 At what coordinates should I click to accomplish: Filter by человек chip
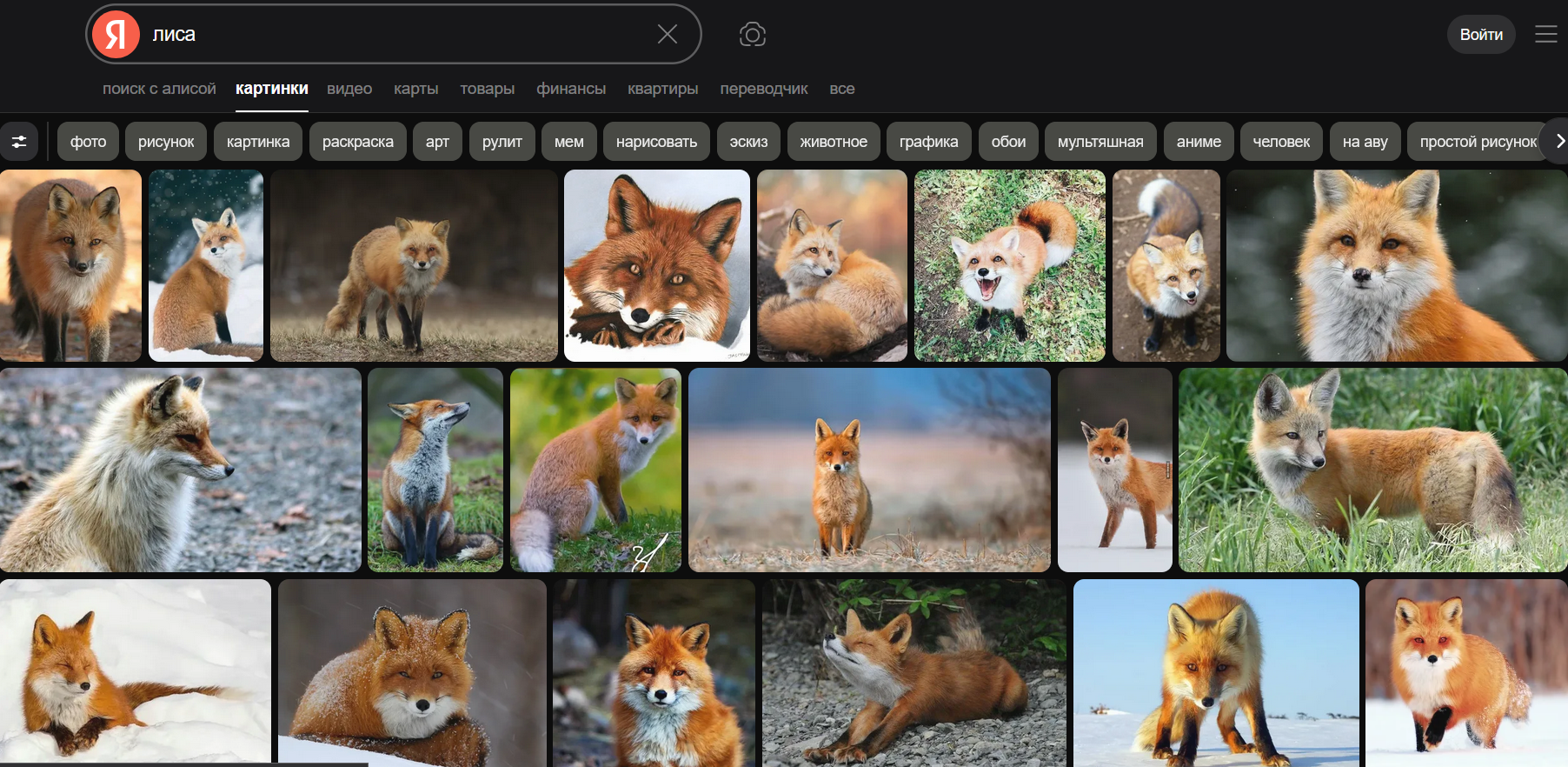pyautogui.click(x=1281, y=141)
